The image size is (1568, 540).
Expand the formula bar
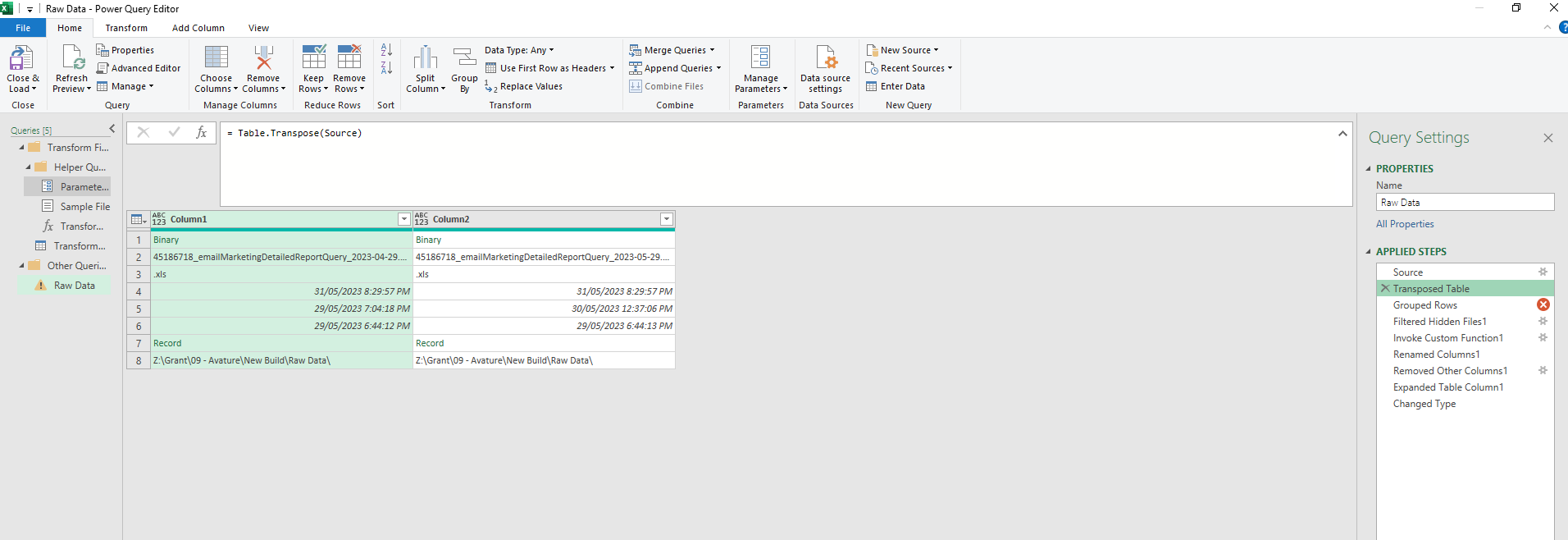(x=1342, y=133)
